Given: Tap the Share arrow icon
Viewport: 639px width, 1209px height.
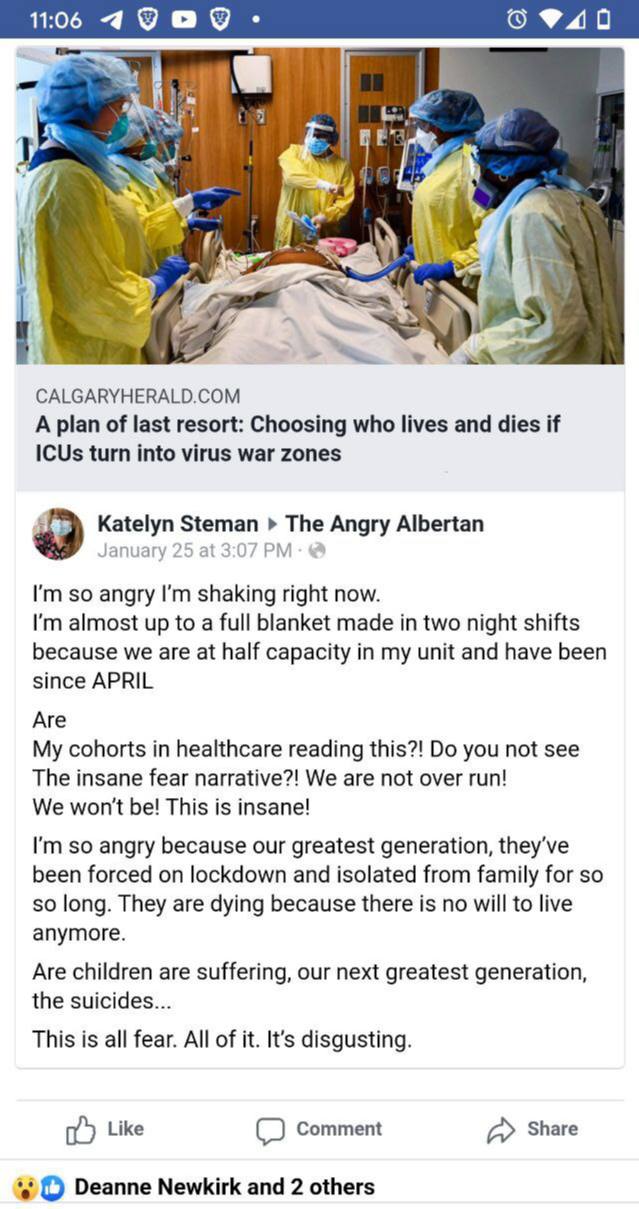Looking at the screenshot, I should pyautogui.click(x=500, y=1130).
